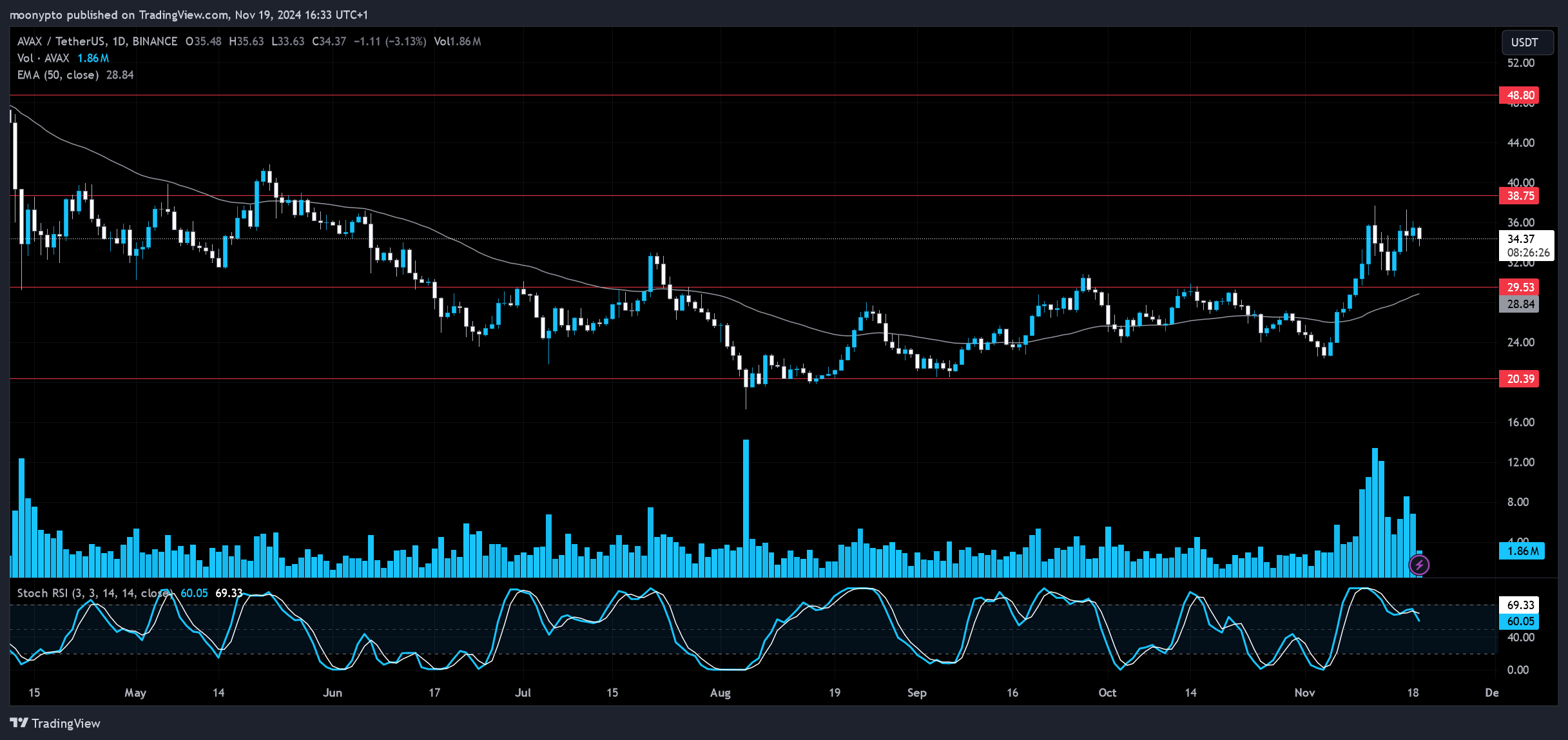Click the 12.00 price scale value
The height and width of the screenshot is (740, 1568).
pyautogui.click(x=1520, y=463)
